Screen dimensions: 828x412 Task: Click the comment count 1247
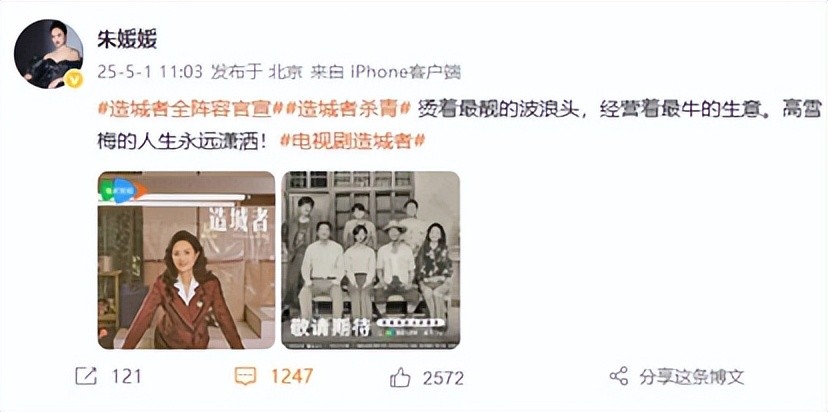[x=292, y=377]
